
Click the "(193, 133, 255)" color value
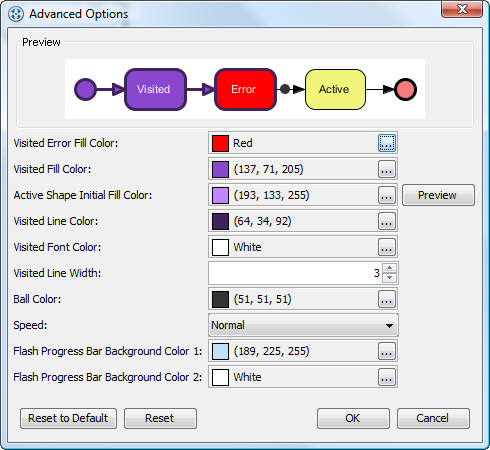coord(271,195)
